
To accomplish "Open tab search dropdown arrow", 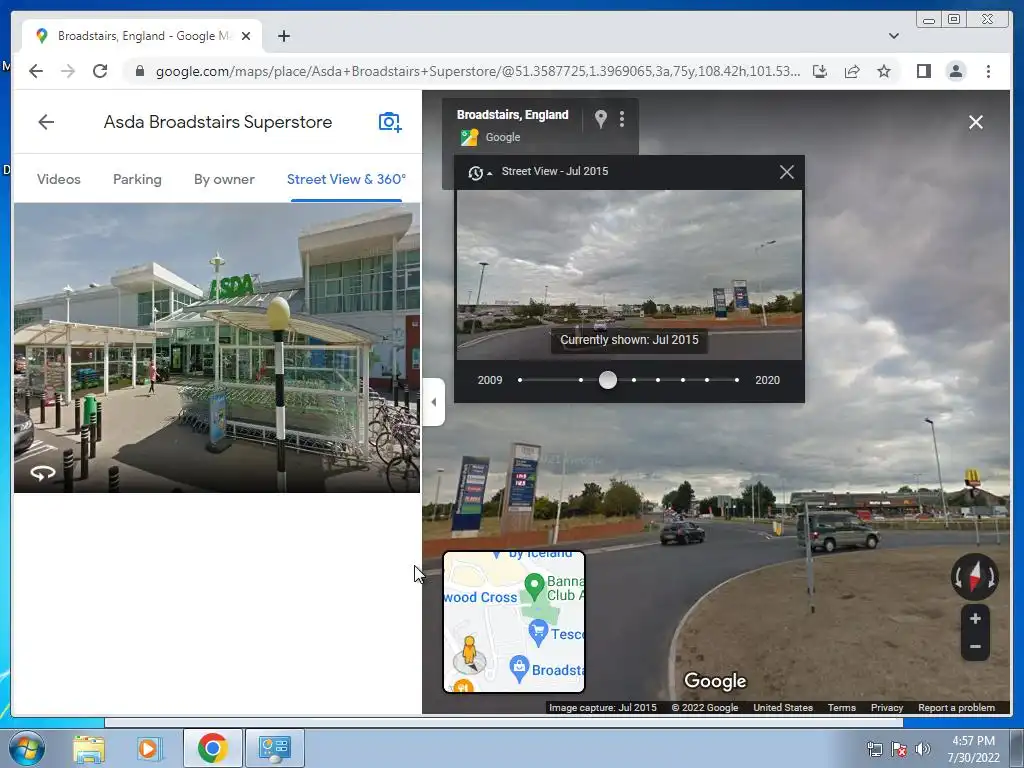I will pos(893,36).
